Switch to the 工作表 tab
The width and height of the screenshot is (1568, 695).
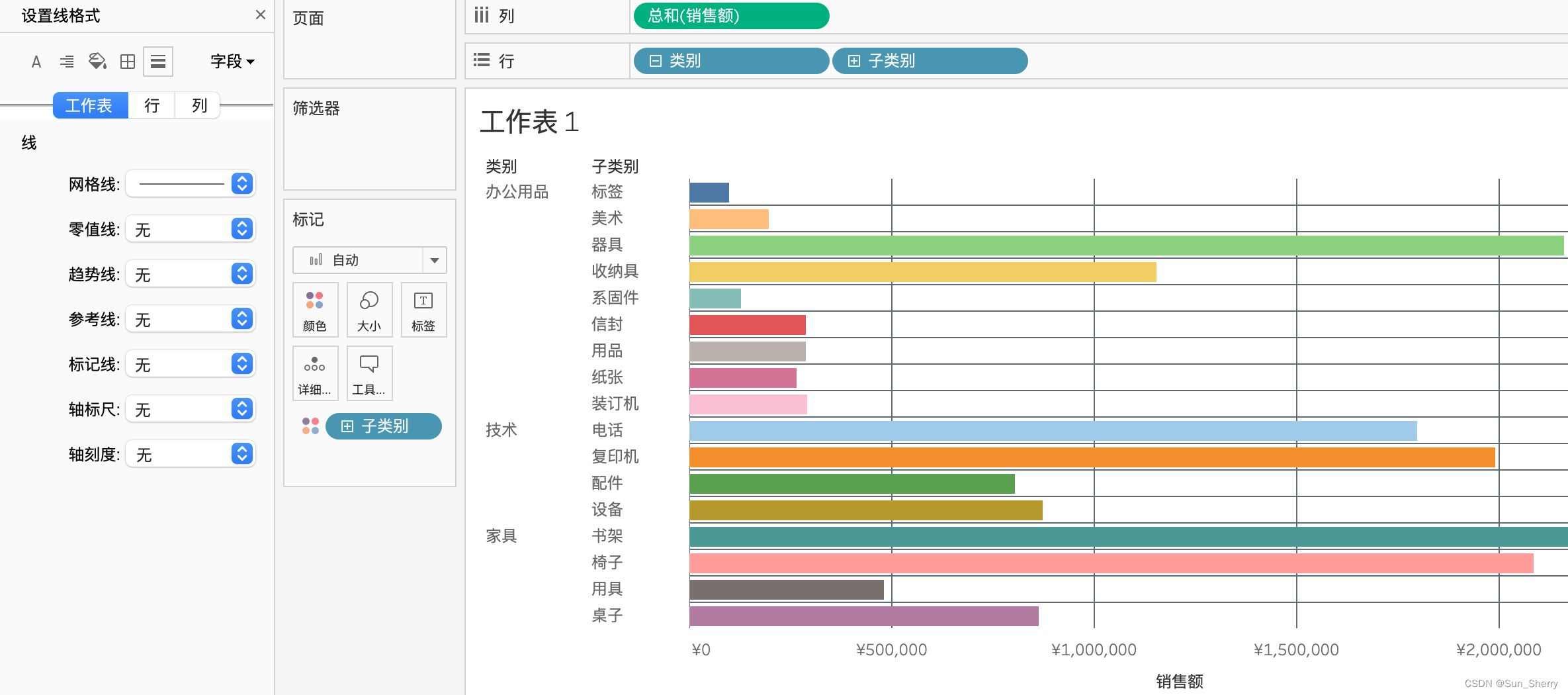point(90,105)
